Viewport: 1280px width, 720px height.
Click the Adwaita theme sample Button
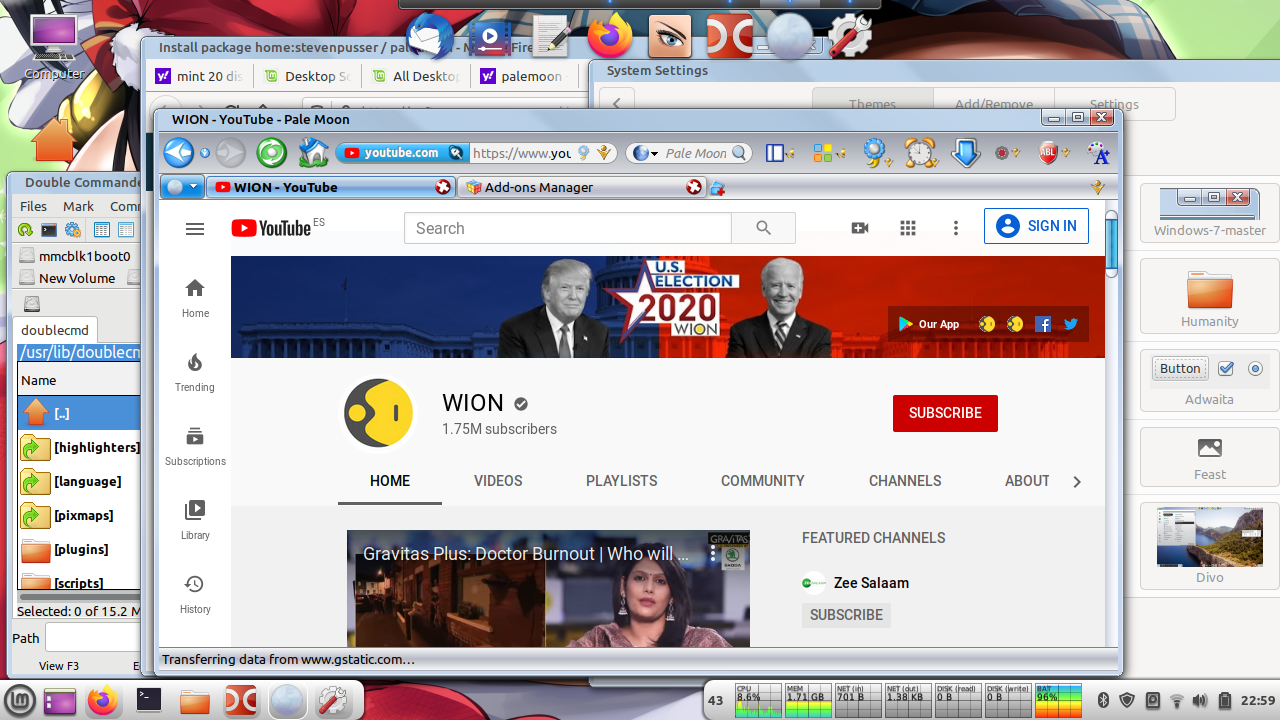click(x=1180, y=368)
